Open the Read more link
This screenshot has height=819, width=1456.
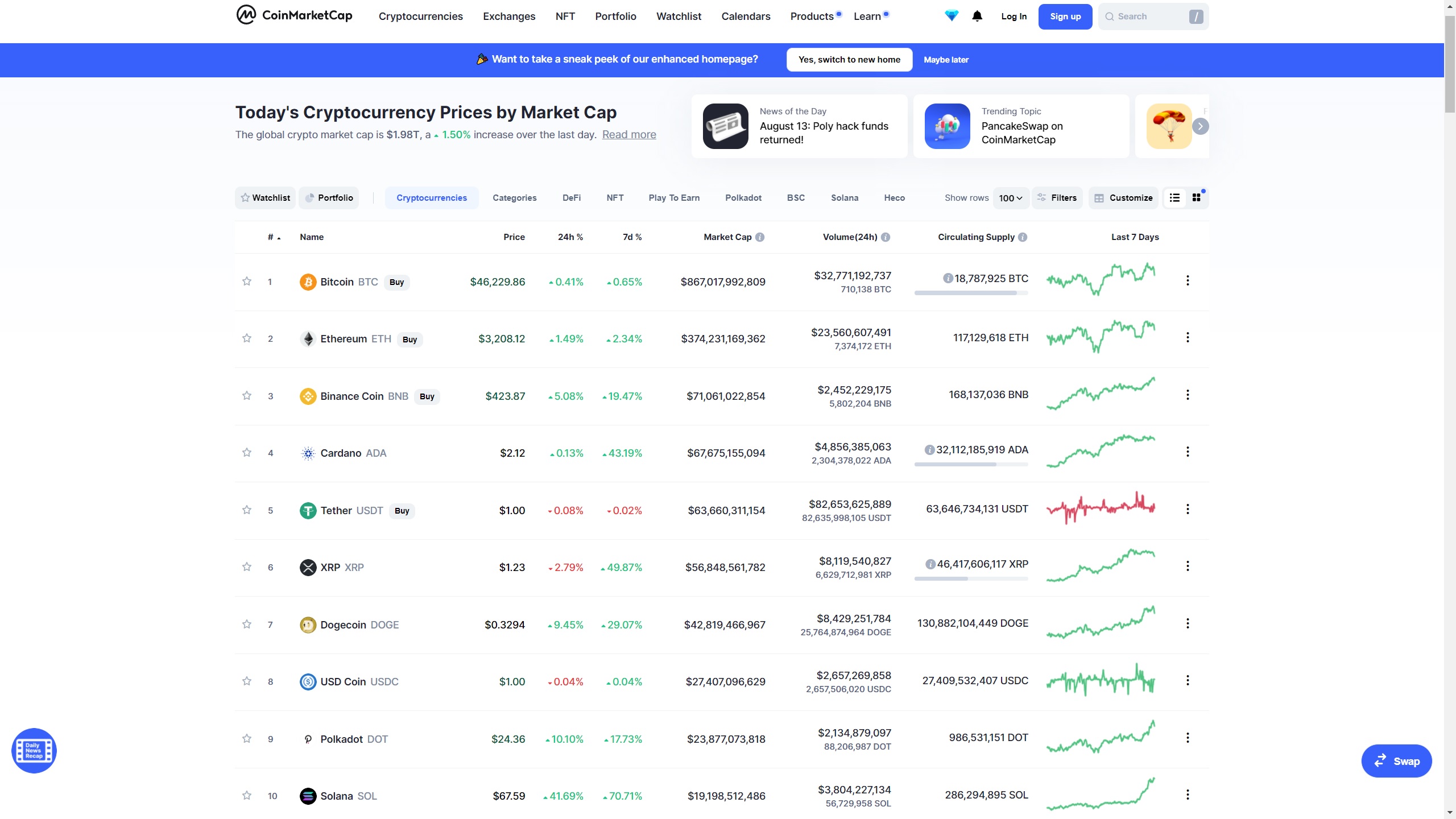pyautogui.click(x=629, y=135)
